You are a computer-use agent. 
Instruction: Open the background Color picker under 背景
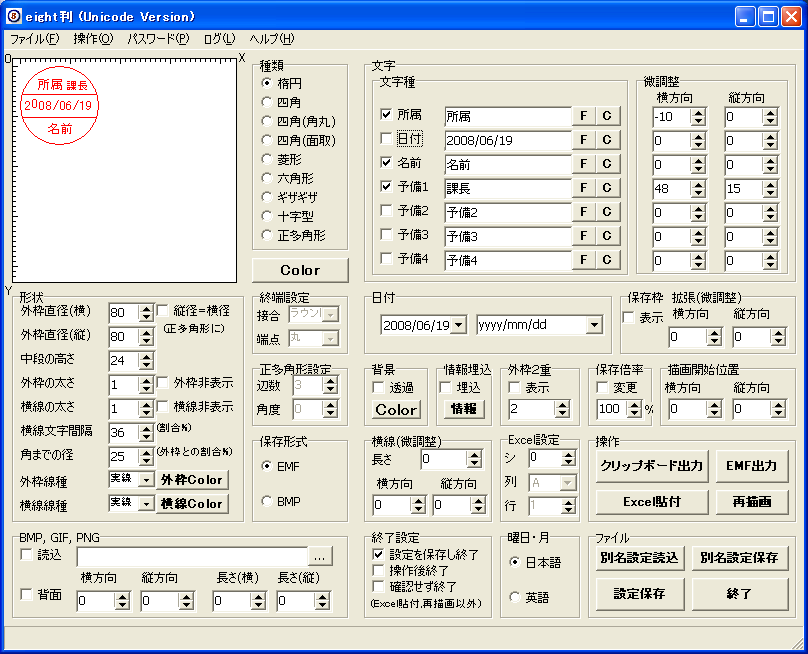(x=396, y=410)
